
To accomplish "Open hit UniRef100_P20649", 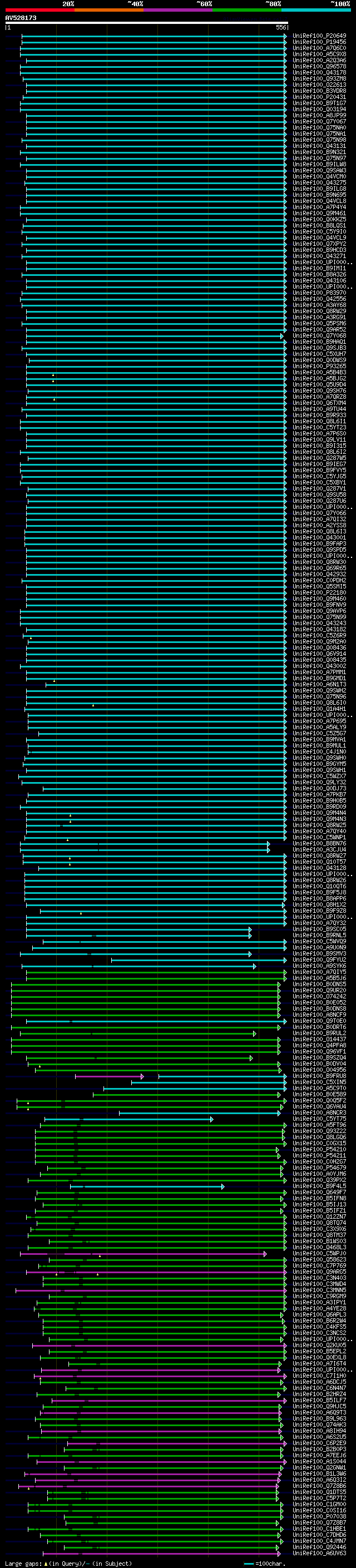I will pyautogui.click(x=319, y=36).
